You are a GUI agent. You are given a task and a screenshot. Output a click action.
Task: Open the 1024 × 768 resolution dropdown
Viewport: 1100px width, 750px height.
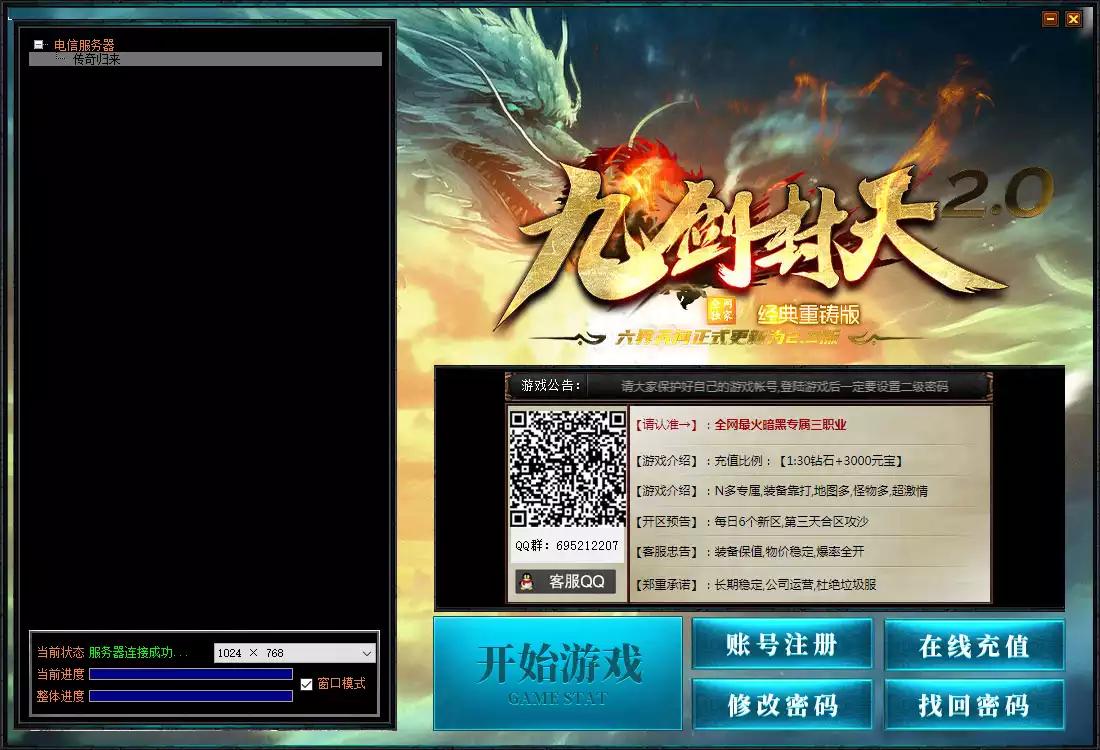[295, 652]
